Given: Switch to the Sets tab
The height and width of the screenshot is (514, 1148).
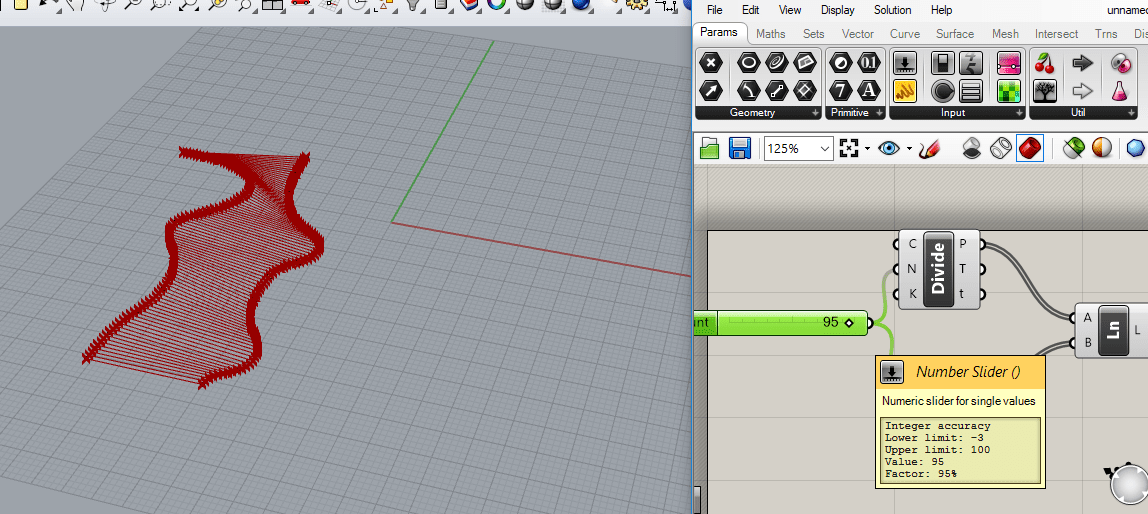Looking at the screenshot, I should point(813,34).
